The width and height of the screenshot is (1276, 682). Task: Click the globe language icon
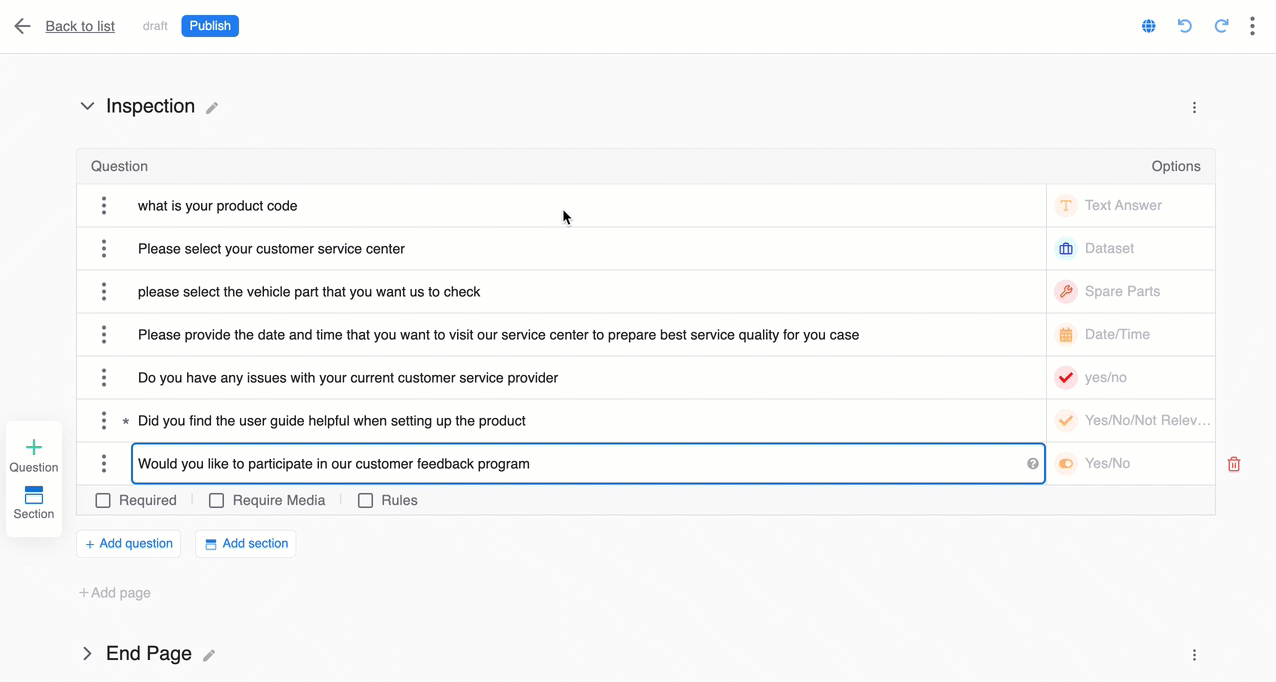click(x=1149, y=26)
